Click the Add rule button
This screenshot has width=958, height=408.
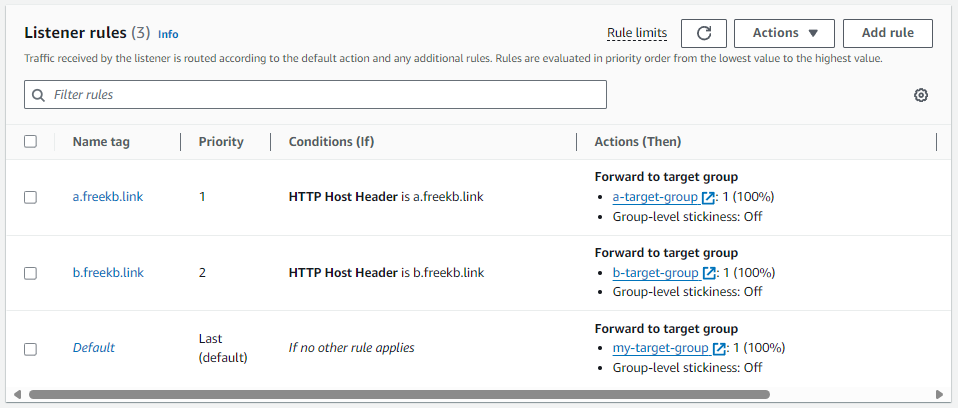888,33
